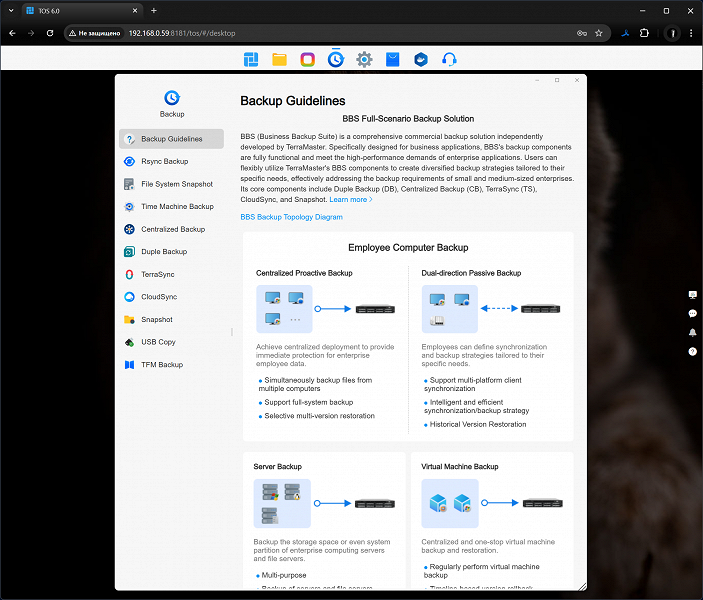Open Centralized Backup section
Viewport: 703px width, 600px height.
point(172,229)
